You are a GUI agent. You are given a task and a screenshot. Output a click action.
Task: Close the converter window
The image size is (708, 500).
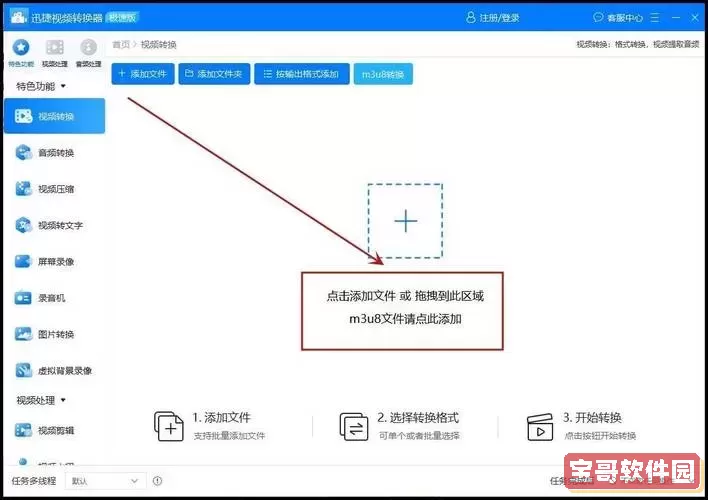coord(695,18)
